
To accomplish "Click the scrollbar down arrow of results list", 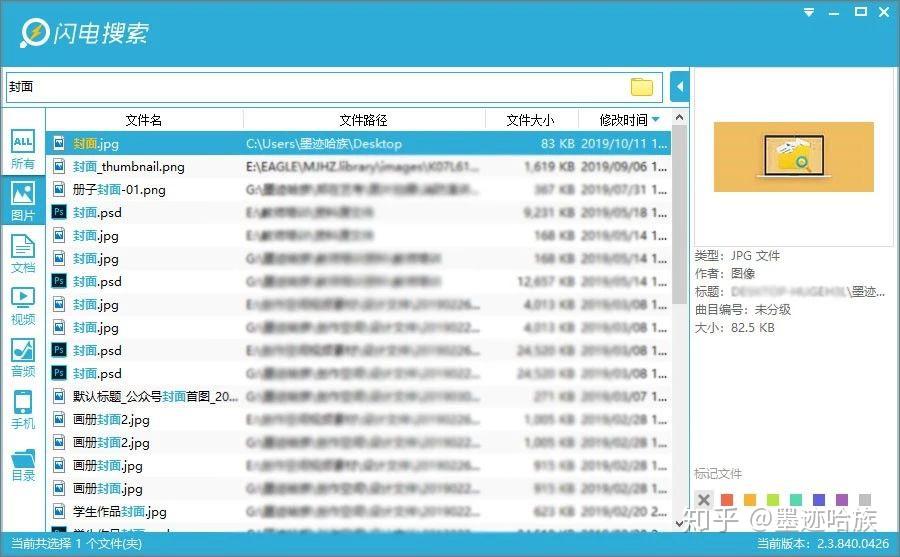I will (680, 523).
